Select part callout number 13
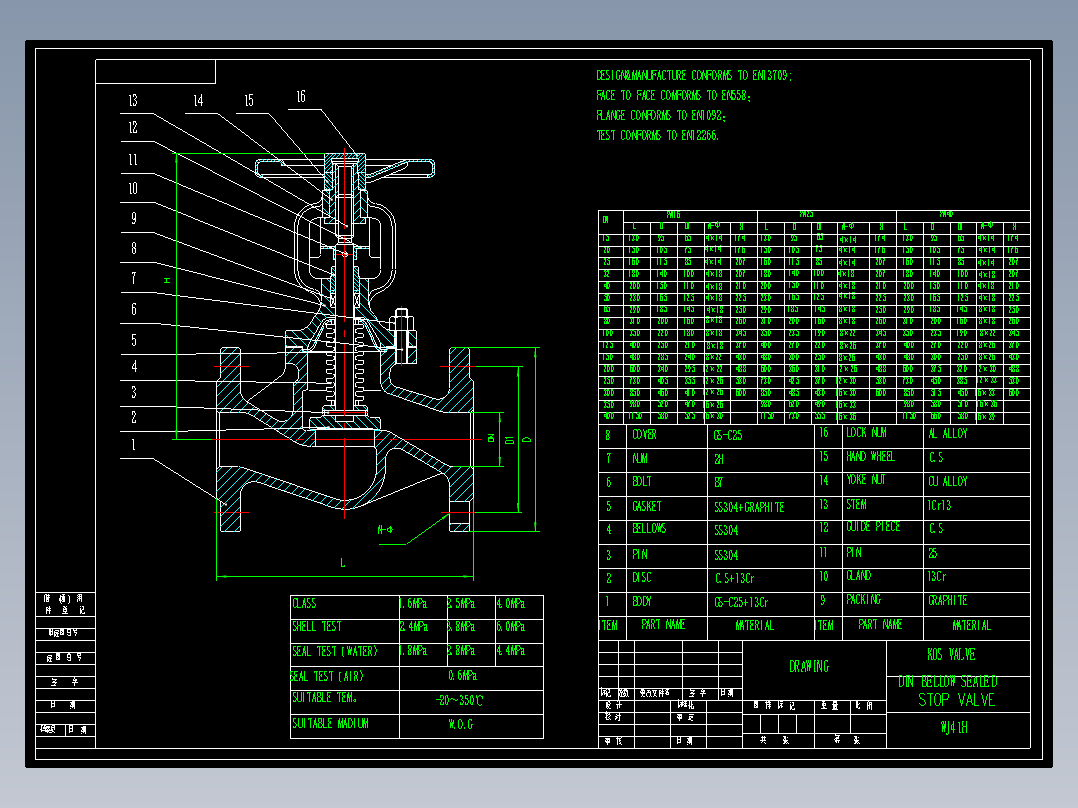Viewport: 1078px width, 808px height. pyautogui.click(x=132, y=100)
